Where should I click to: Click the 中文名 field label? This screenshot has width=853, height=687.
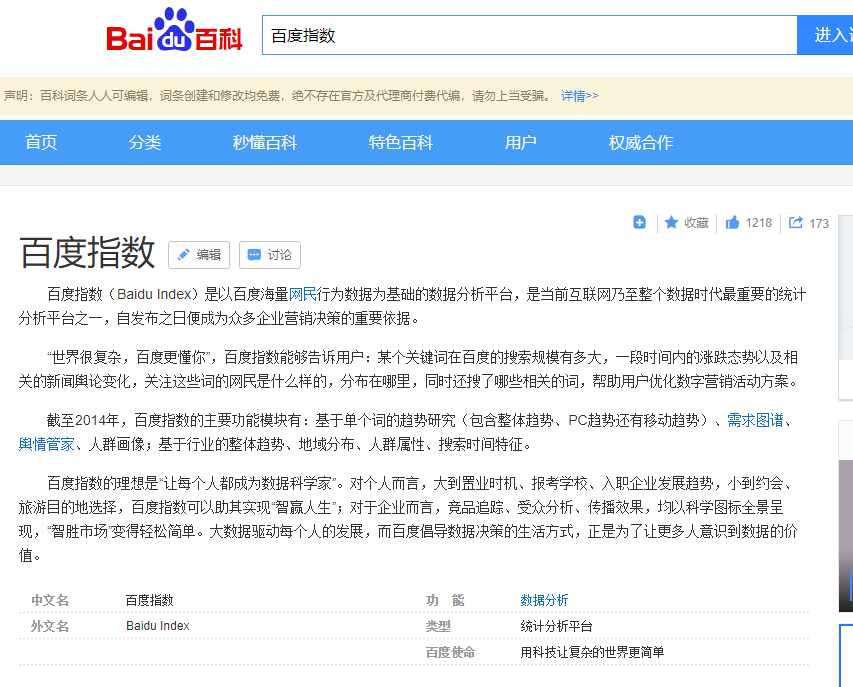tap(50, 600)
